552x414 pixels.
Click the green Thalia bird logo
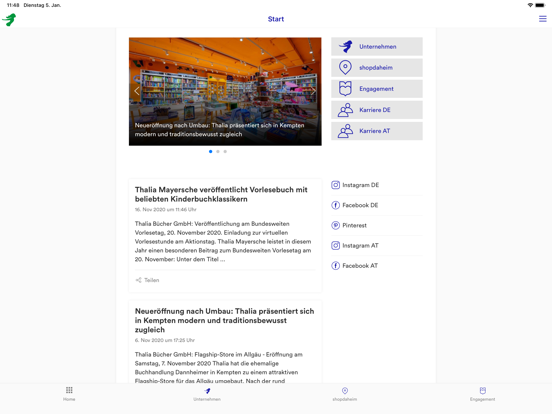[9, 19]
